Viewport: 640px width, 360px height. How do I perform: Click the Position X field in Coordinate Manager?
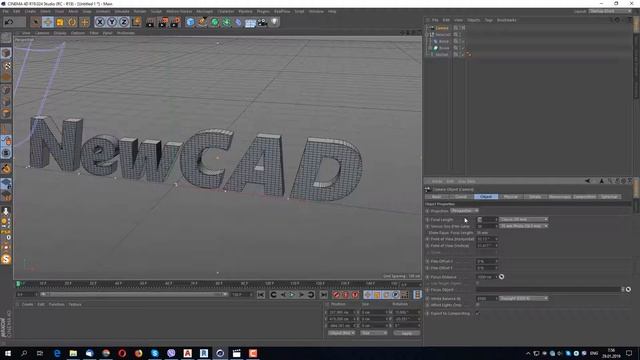[x=342, y=312]
